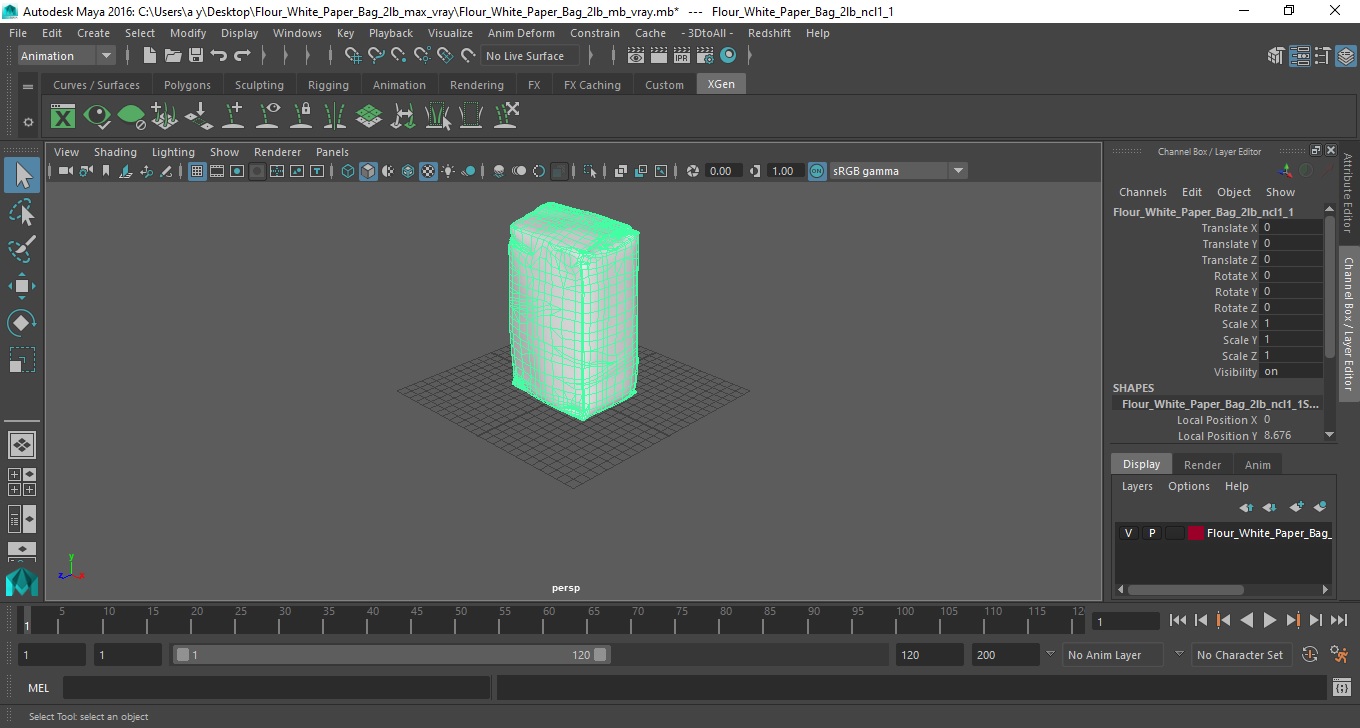Screen dimensions: 1360x728
Task: Open the Animation menu set dropdown
Action: 66,56
